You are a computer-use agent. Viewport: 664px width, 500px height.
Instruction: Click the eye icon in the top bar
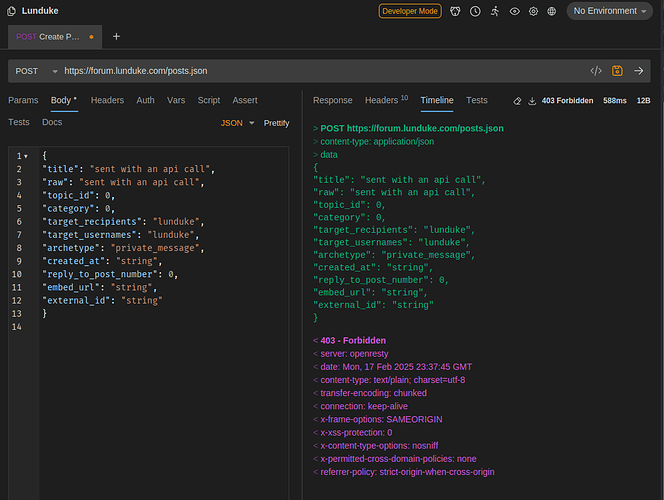515,11
